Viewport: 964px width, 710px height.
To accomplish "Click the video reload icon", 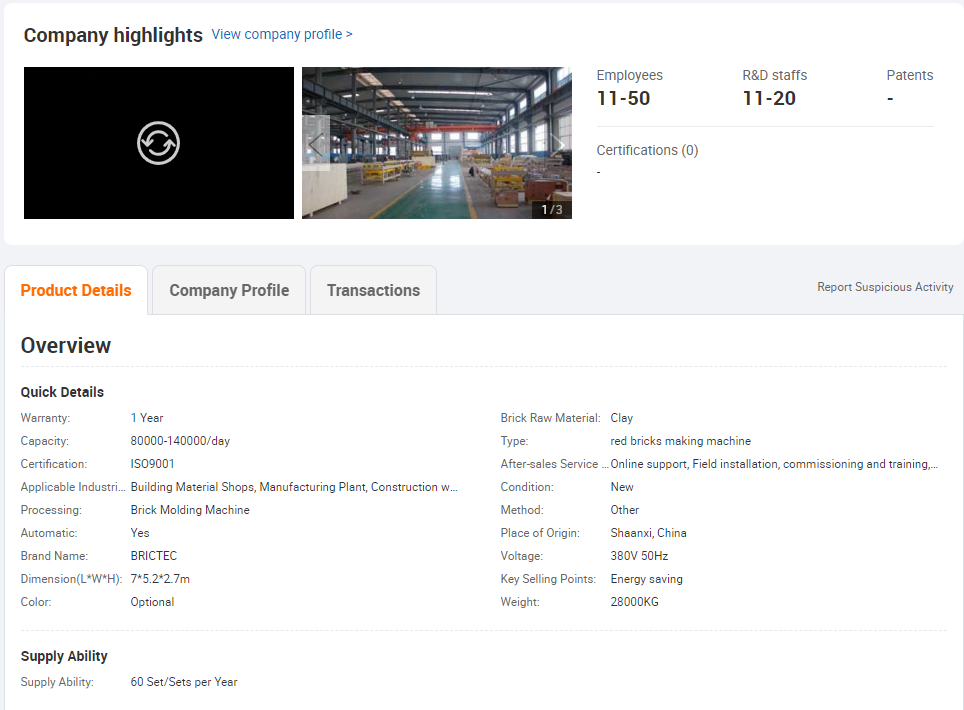I will (x=158, y=143).
